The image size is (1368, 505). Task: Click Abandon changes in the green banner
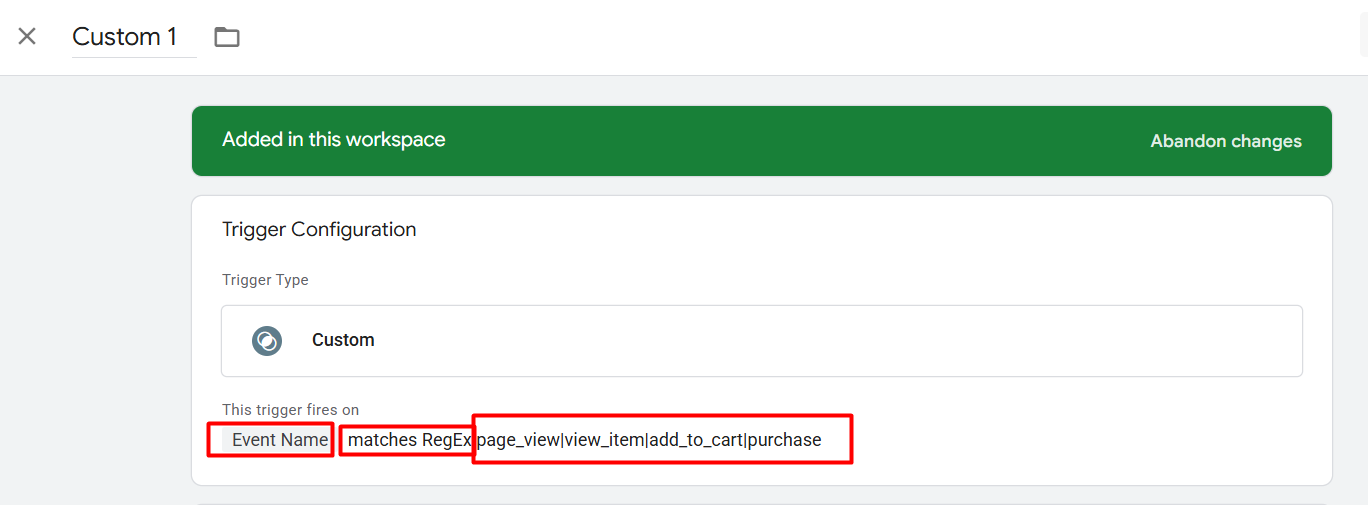coord(1225,141)
